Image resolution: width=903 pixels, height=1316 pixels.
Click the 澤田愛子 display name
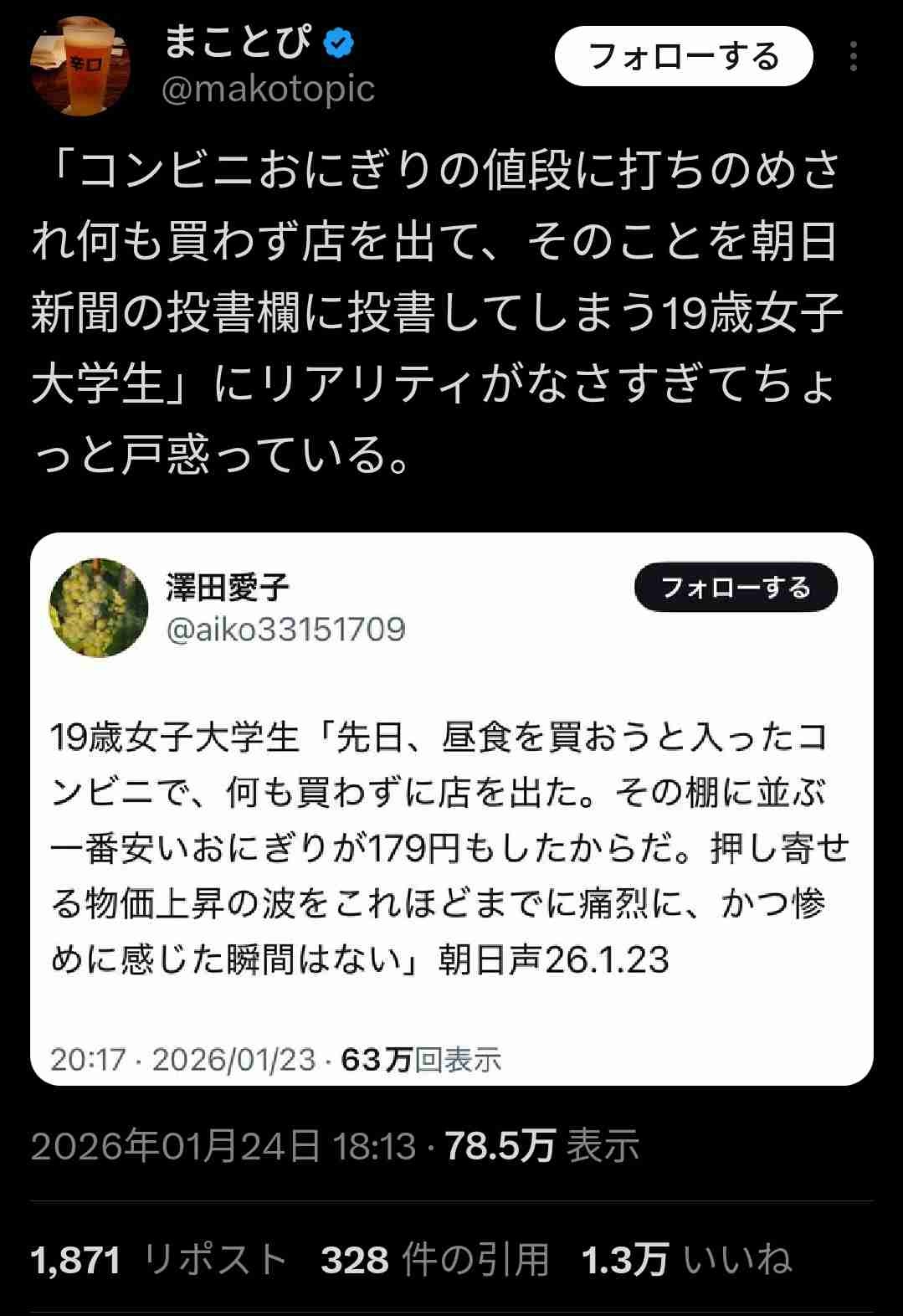pos(228,588)
